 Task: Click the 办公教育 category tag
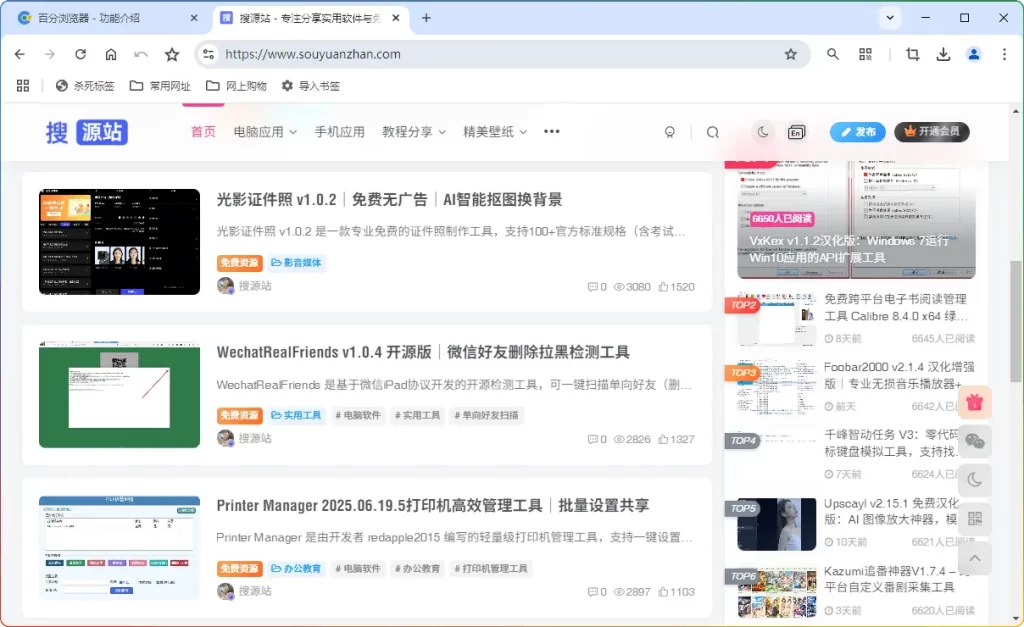point(296,568)
